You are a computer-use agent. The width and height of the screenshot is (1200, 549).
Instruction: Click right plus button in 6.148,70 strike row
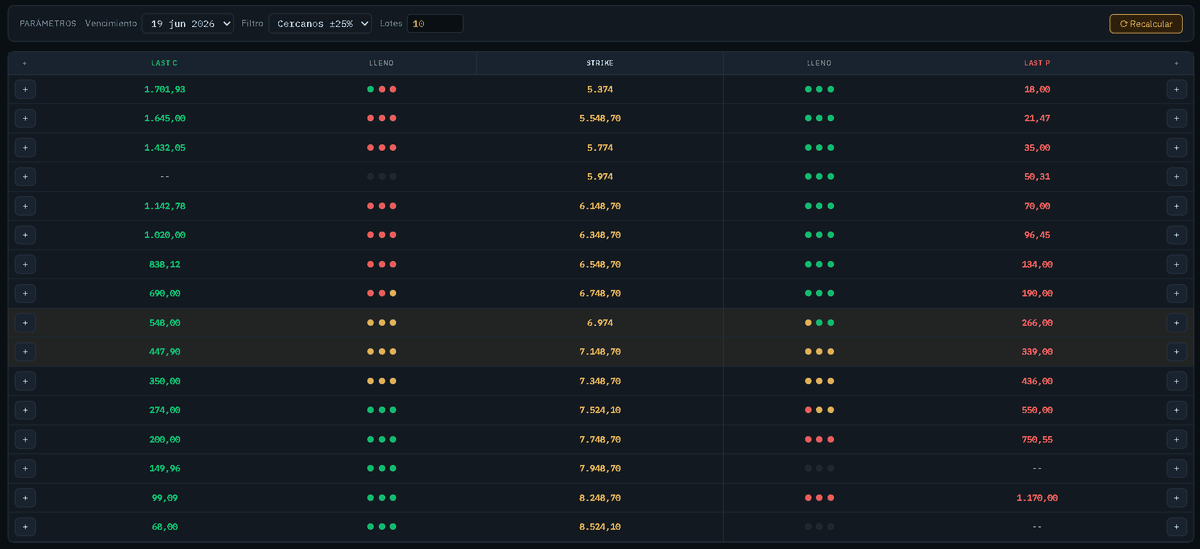[x=1175, y=206]
